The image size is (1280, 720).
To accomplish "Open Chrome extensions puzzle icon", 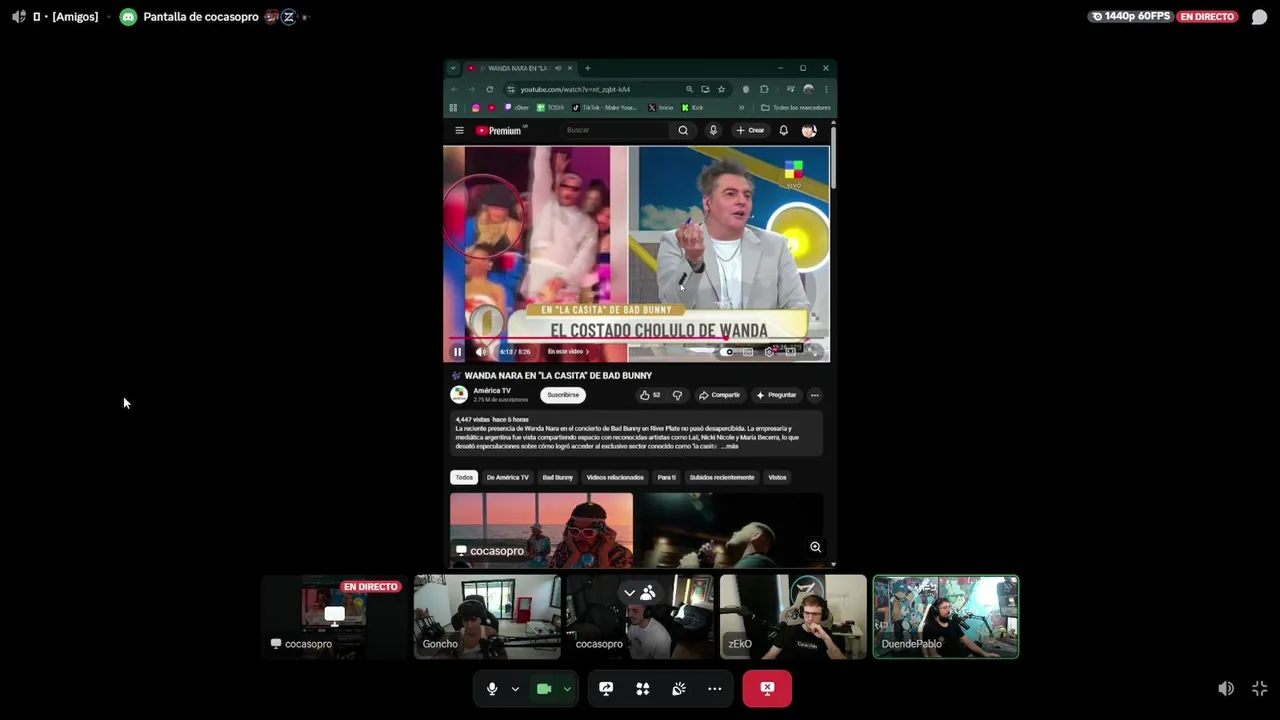I will click(x=764, y=89).
